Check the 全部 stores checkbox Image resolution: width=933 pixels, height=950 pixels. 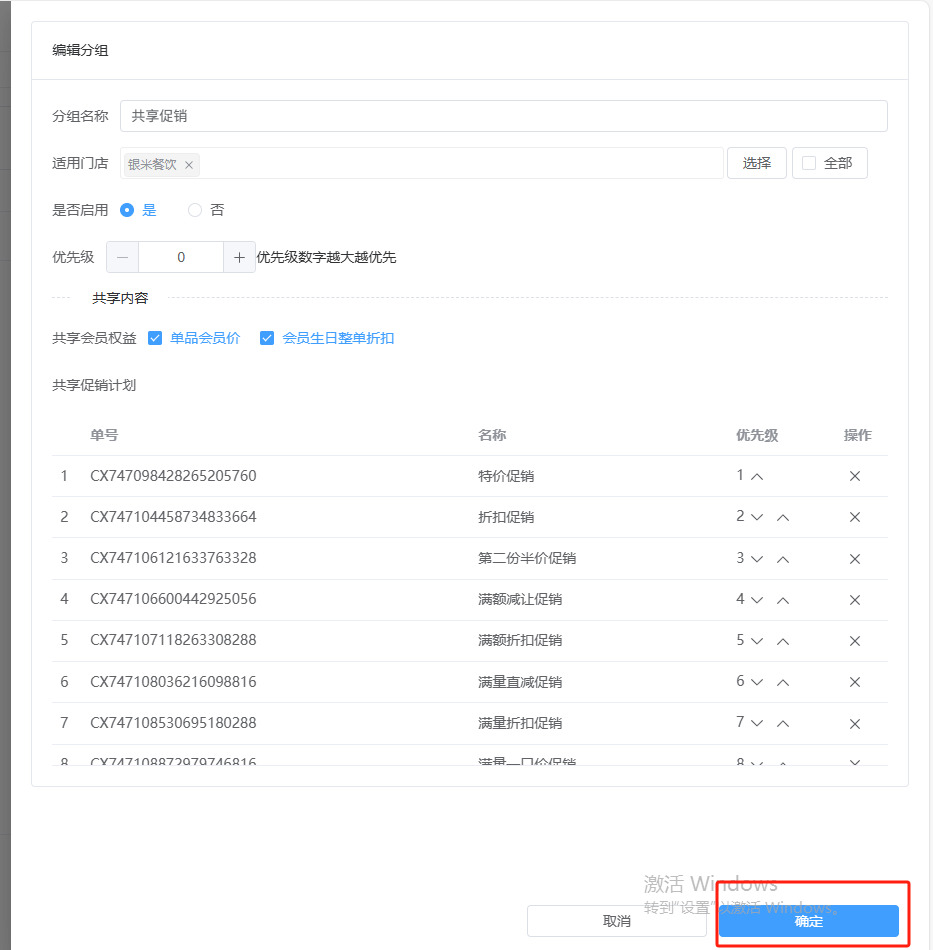click(810, 163)
